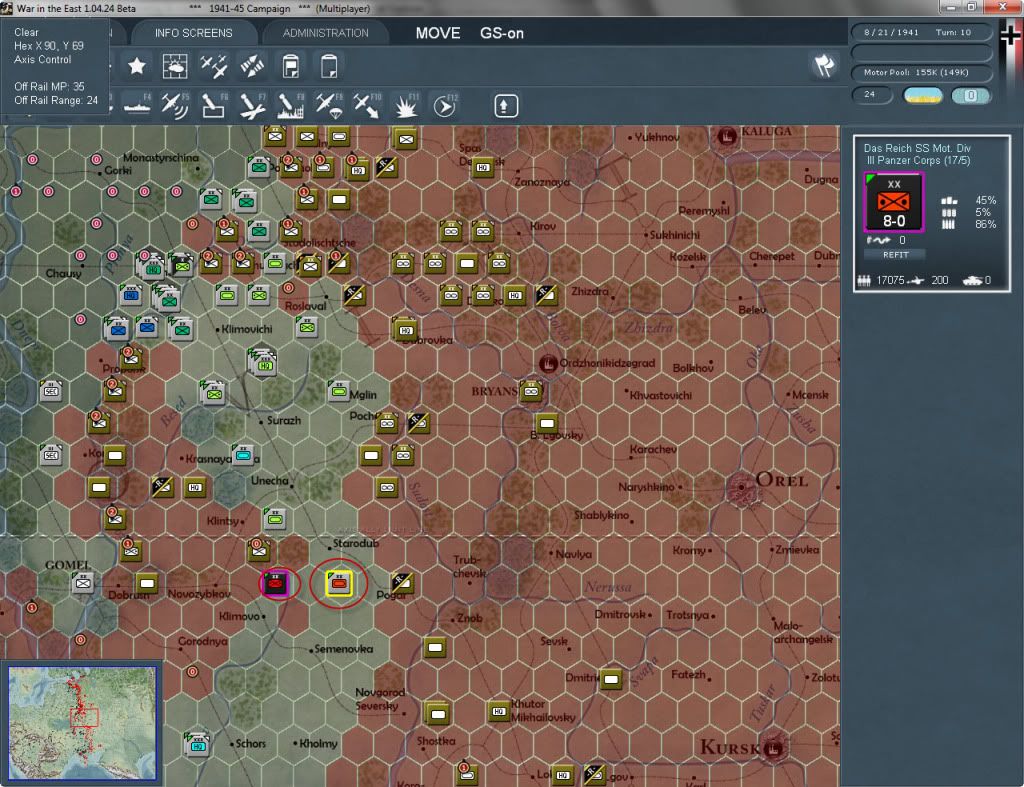Select the purple-highlighted unit east of Novozybkov
Viewport: 1024px width, 787px height.
[x=275, y=583]
